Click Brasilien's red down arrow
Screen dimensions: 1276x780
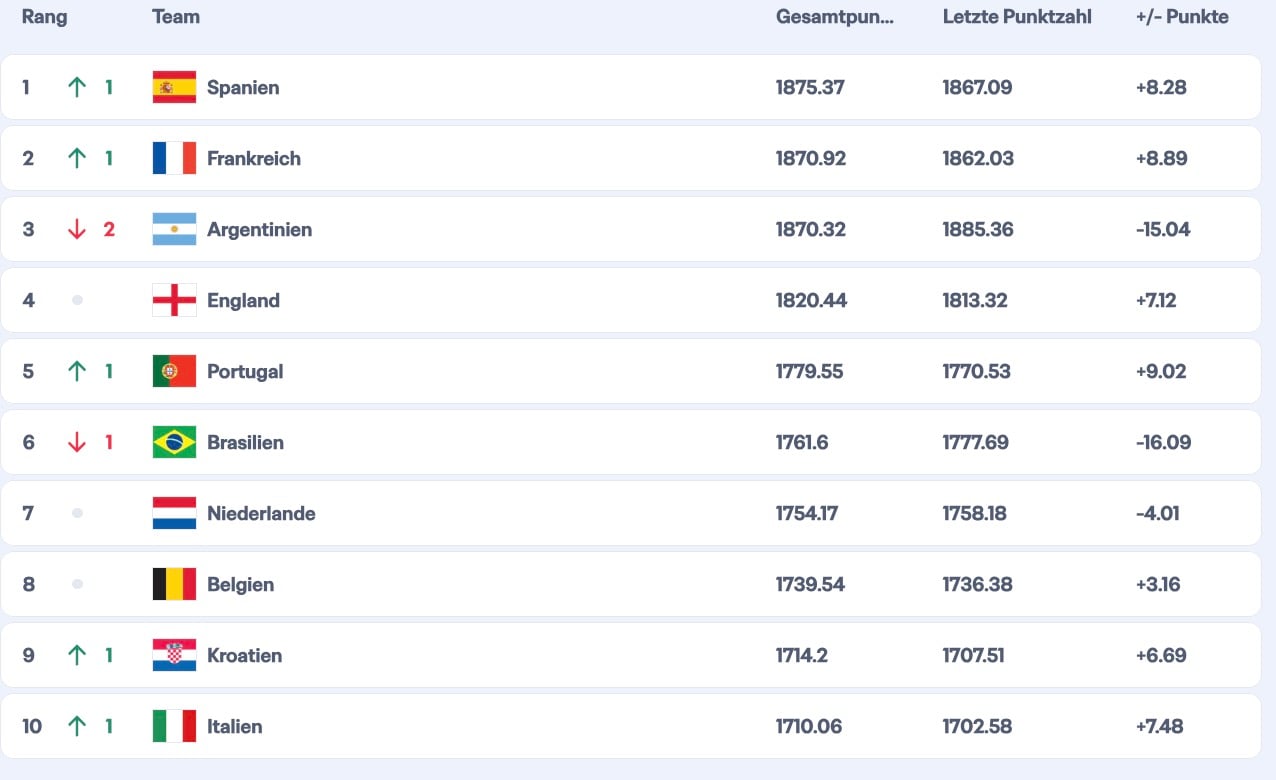click(77, 442)
